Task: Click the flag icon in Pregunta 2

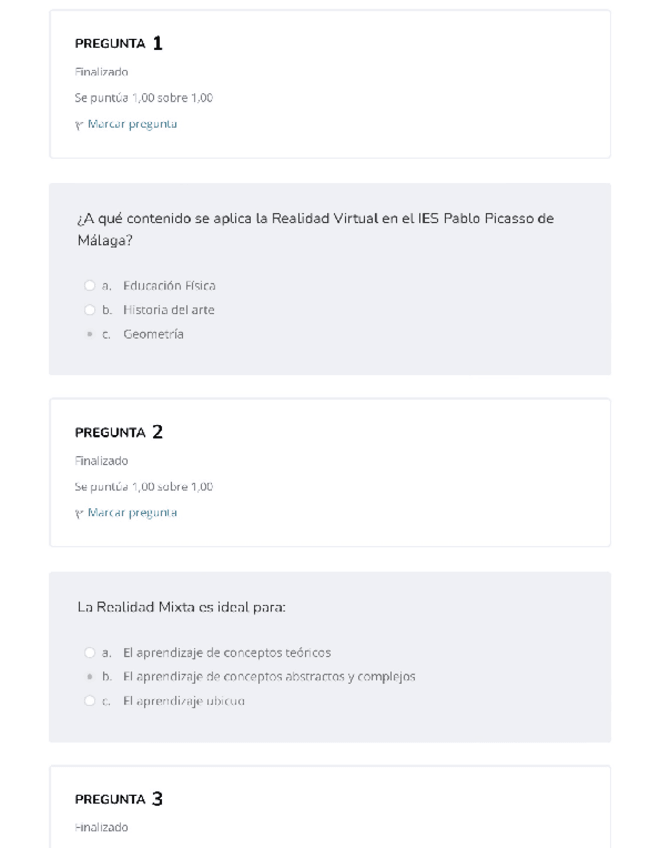Action: point(79,513)
